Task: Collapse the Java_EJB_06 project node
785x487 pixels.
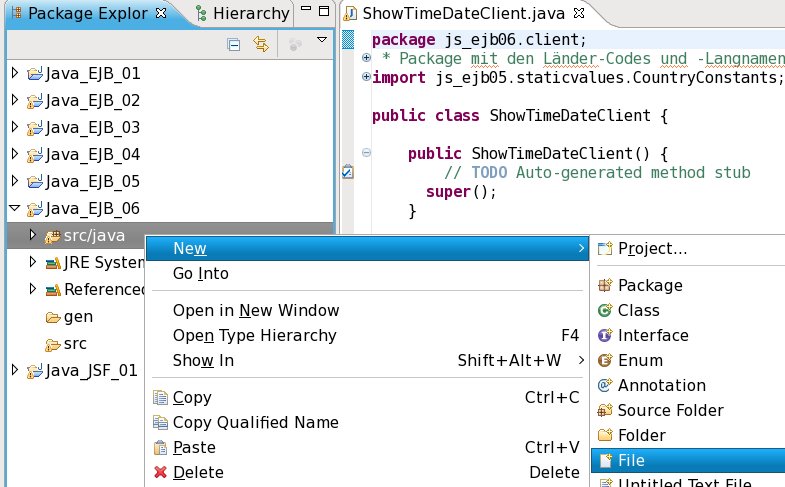Action: pos(14,209)
